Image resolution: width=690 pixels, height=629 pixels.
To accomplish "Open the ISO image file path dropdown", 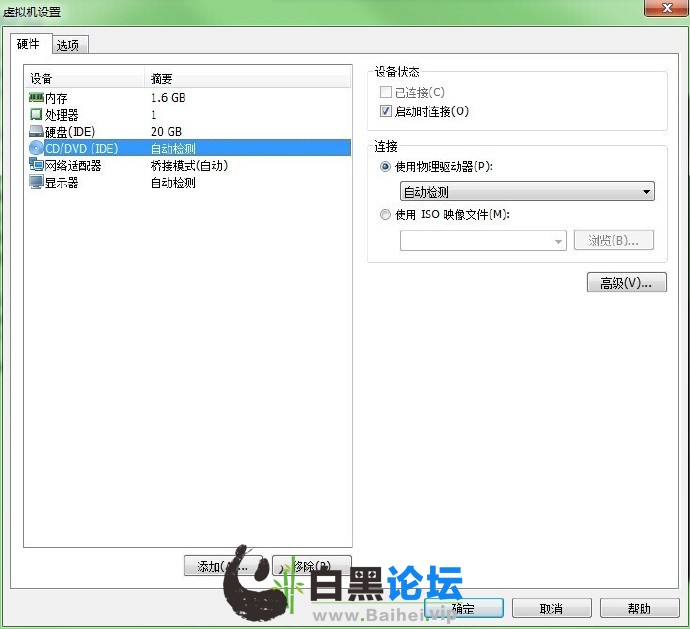I will [483, 240].
